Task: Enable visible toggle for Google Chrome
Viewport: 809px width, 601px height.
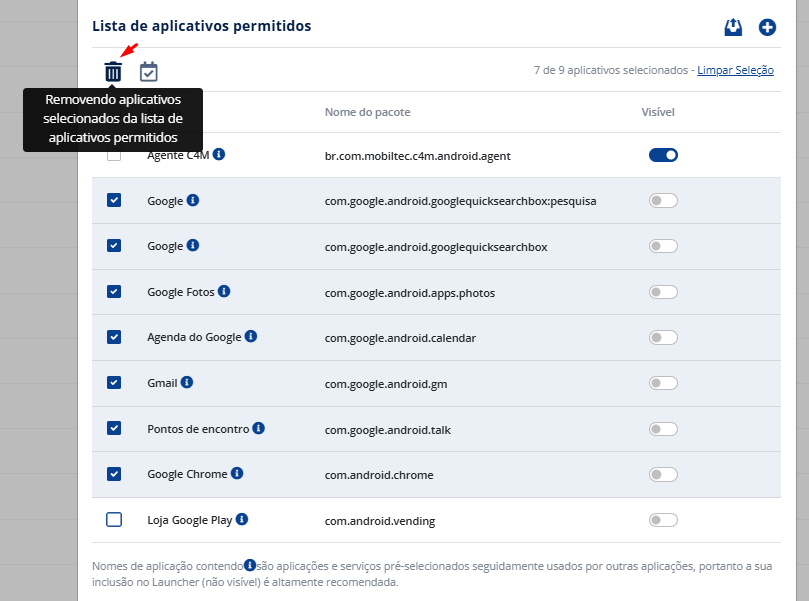Action: tap(663, 474)
